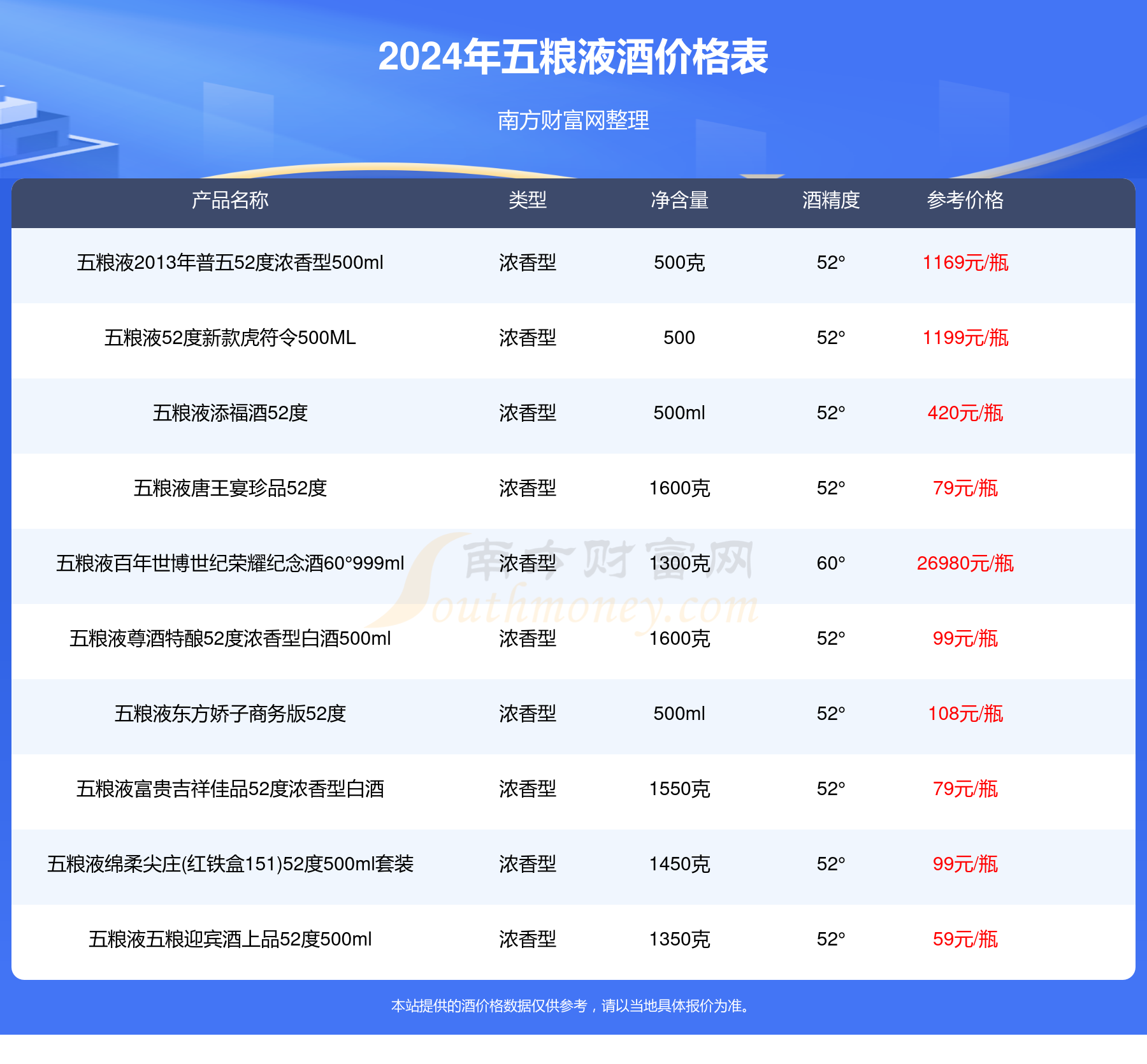This screenshot has height=1064, width=1147.
Task: Click net content 500ml in 东方娇子 row
Action: pos(679,714)
